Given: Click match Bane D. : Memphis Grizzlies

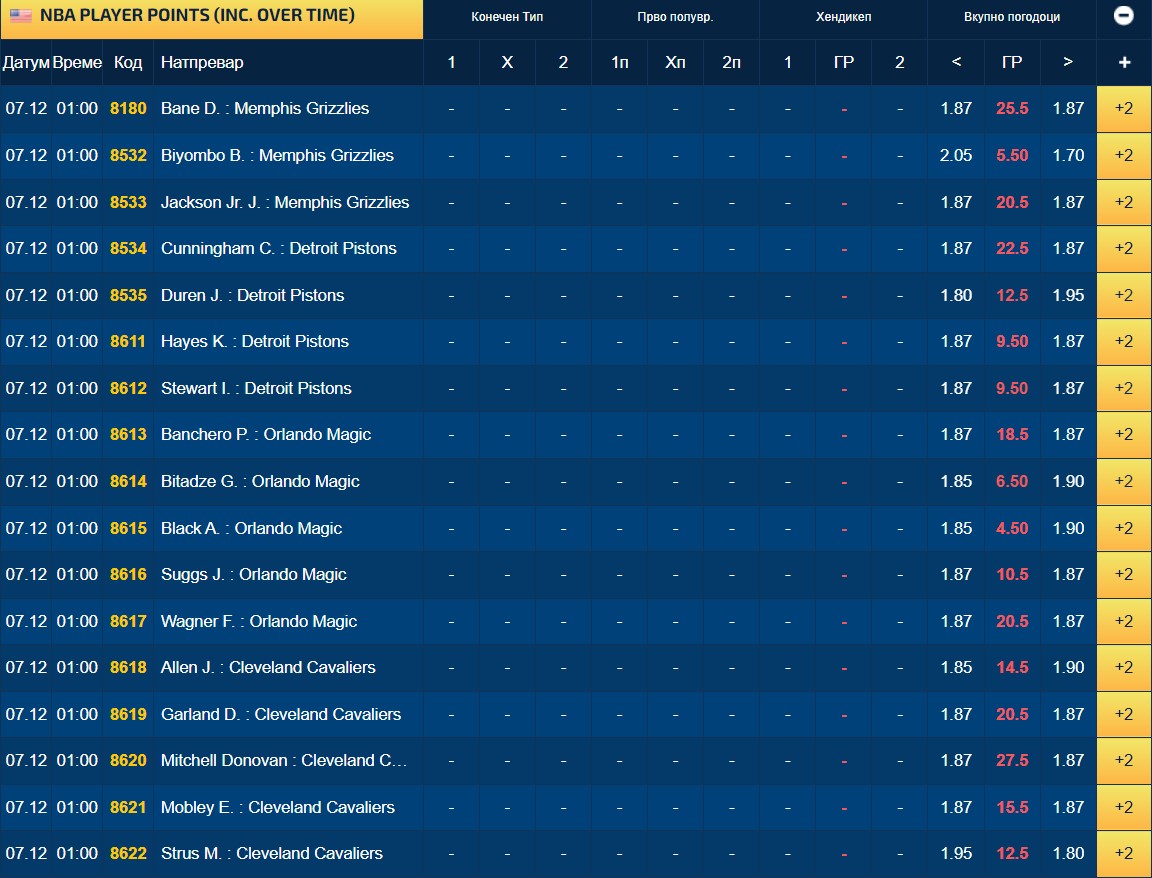Looking at the screenshot, I should [265, 109].
